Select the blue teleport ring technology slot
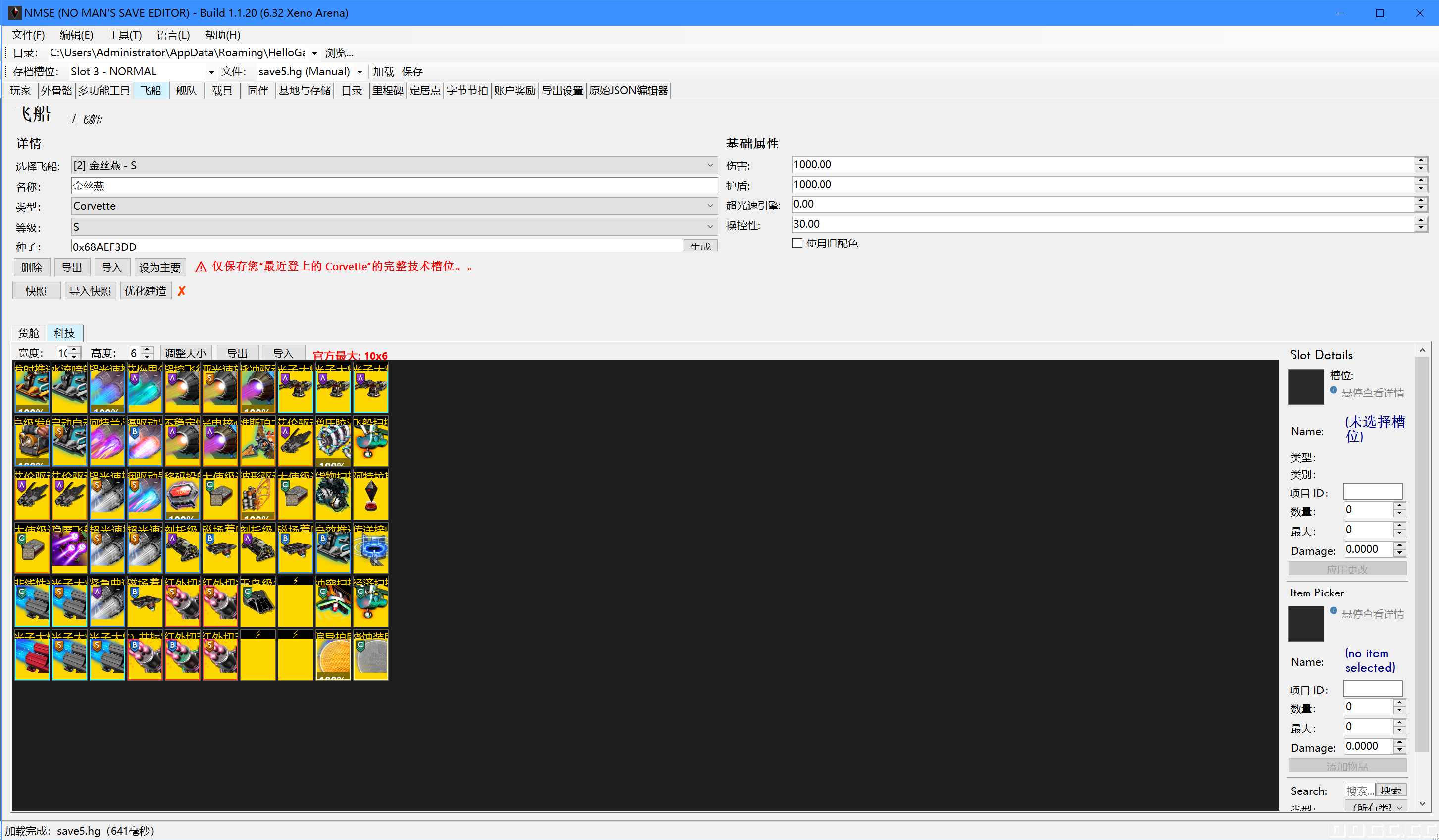 pos(370,548)
